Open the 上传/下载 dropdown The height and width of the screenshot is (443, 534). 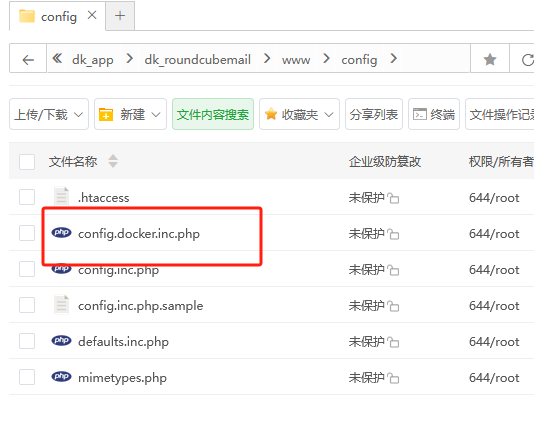pyautogui.click(x=49, y=114)
